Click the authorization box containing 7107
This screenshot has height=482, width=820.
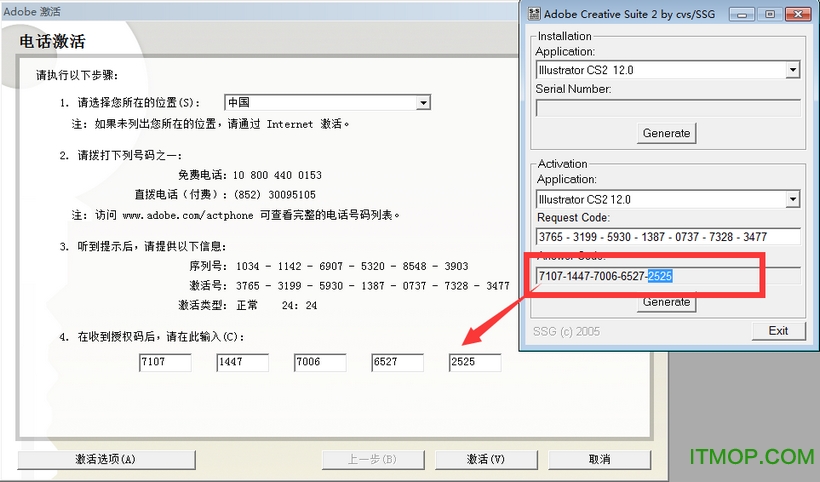(165, 362)
